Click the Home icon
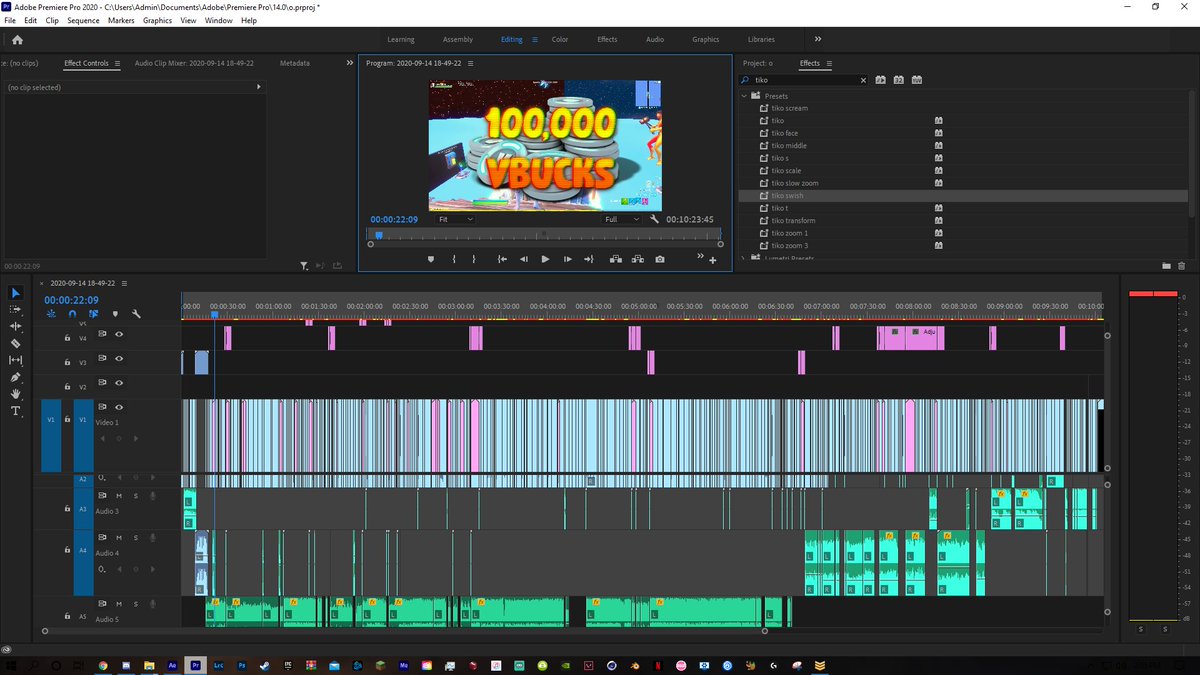Image resolution: width=1200 pixels, height=675 pixels. coord(17,40)
